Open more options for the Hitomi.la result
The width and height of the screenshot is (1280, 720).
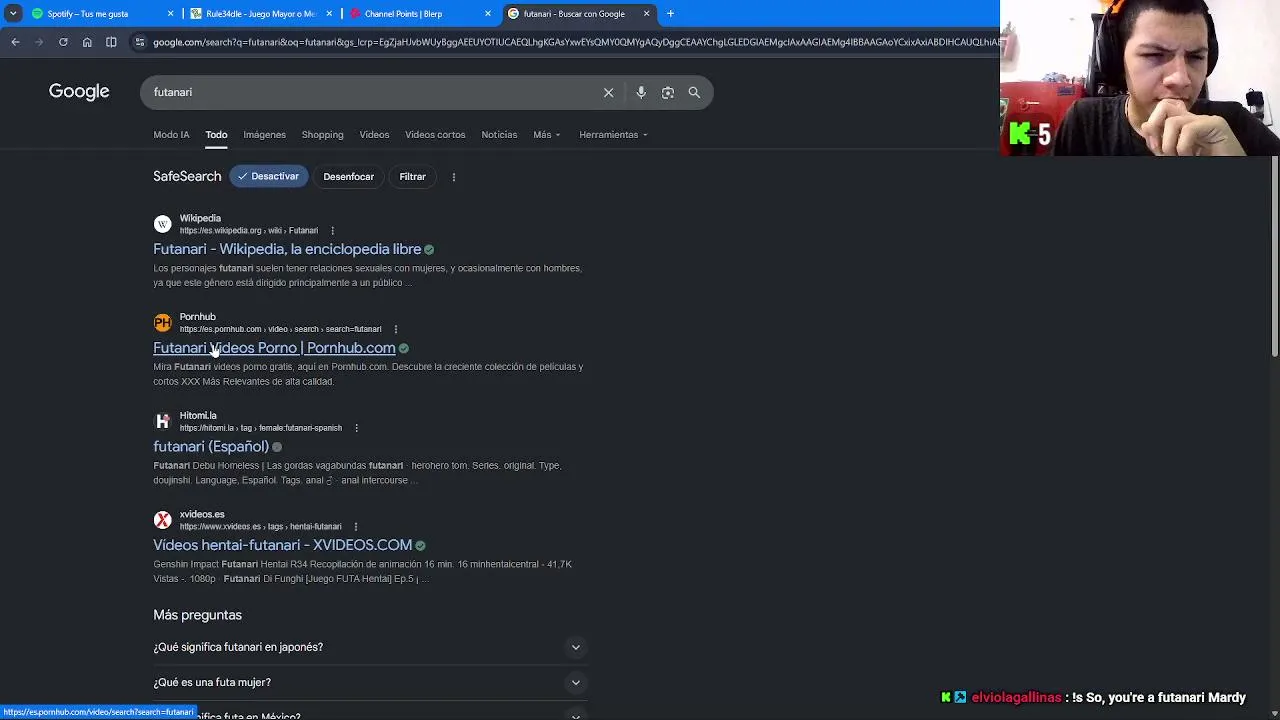356,428
